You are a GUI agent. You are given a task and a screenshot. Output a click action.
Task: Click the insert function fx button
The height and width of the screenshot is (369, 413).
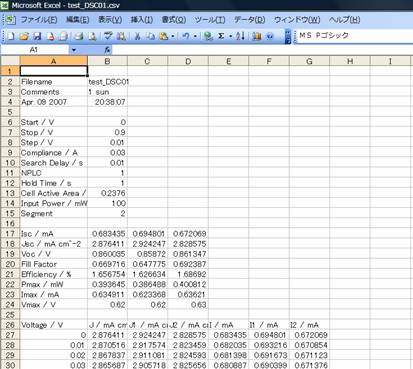[x=107, y=50]
